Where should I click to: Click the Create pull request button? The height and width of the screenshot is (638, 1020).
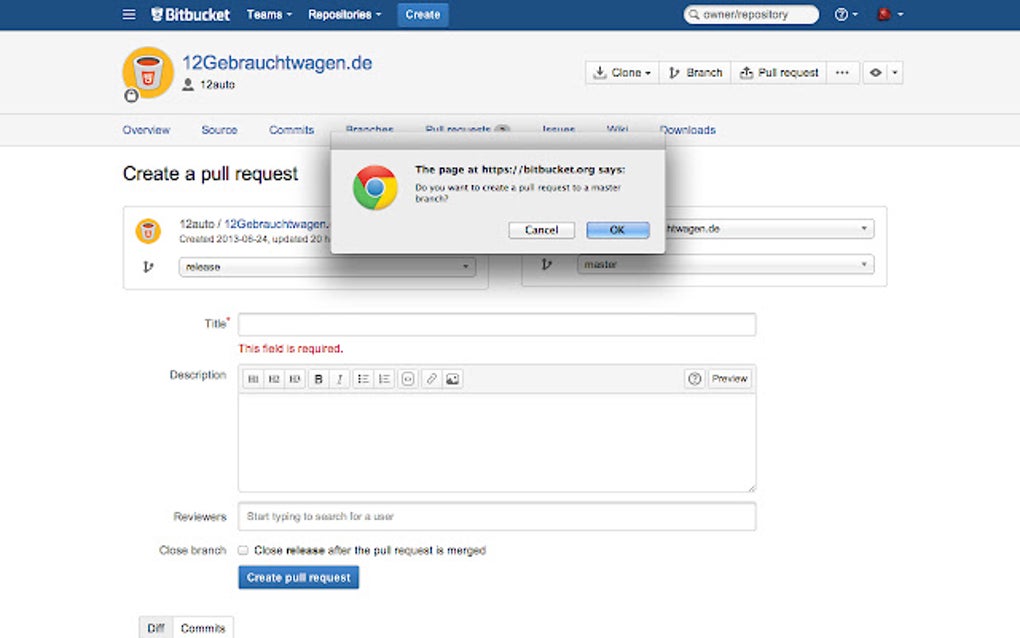pyautogui.click(x=298, y=577)
